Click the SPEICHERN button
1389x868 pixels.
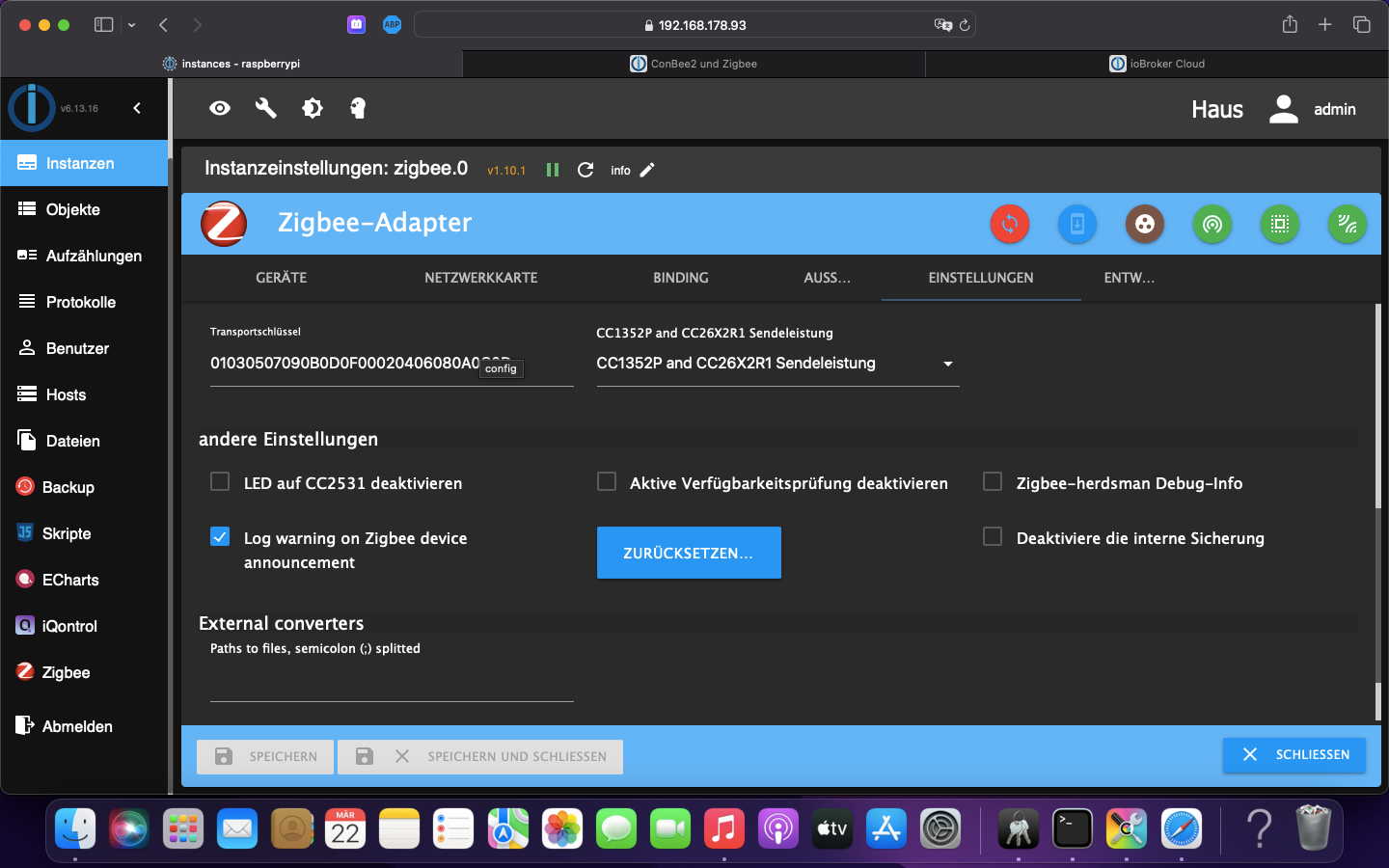(265, 757)
